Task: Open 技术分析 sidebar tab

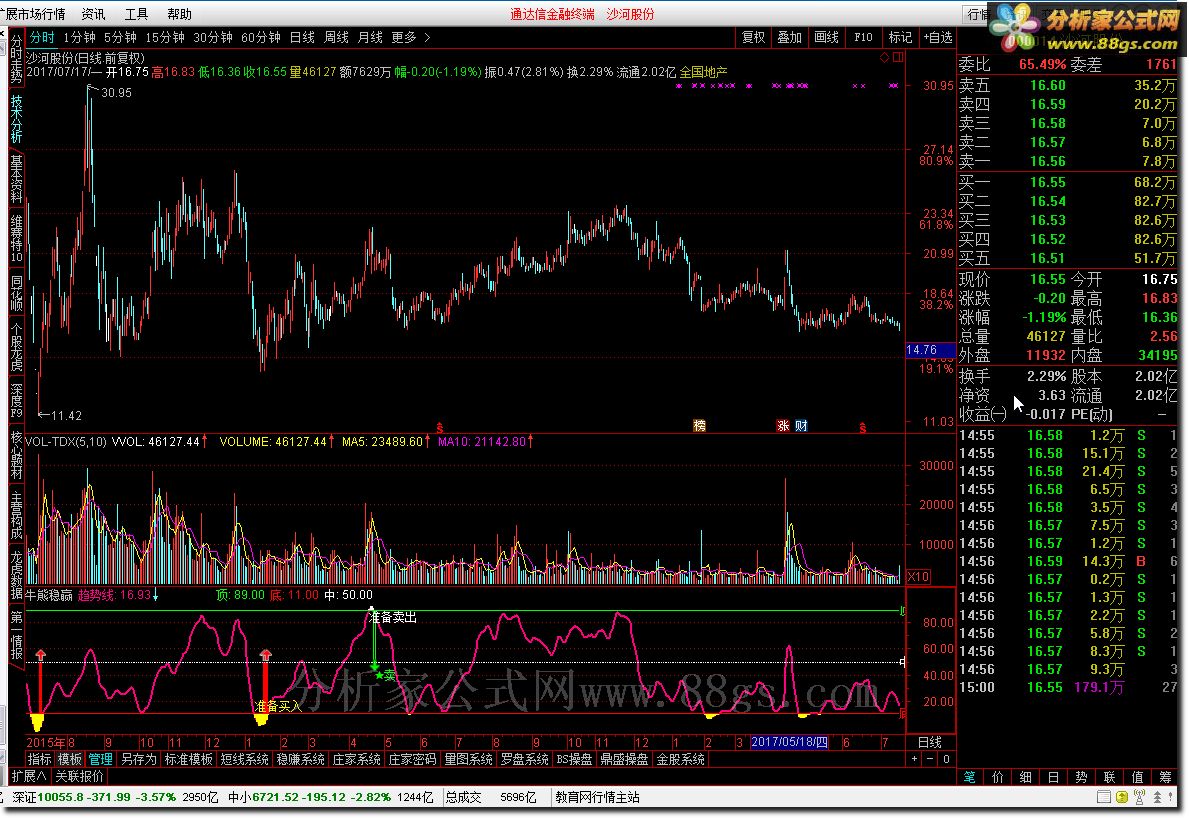Action: click(x=17, y=119)
